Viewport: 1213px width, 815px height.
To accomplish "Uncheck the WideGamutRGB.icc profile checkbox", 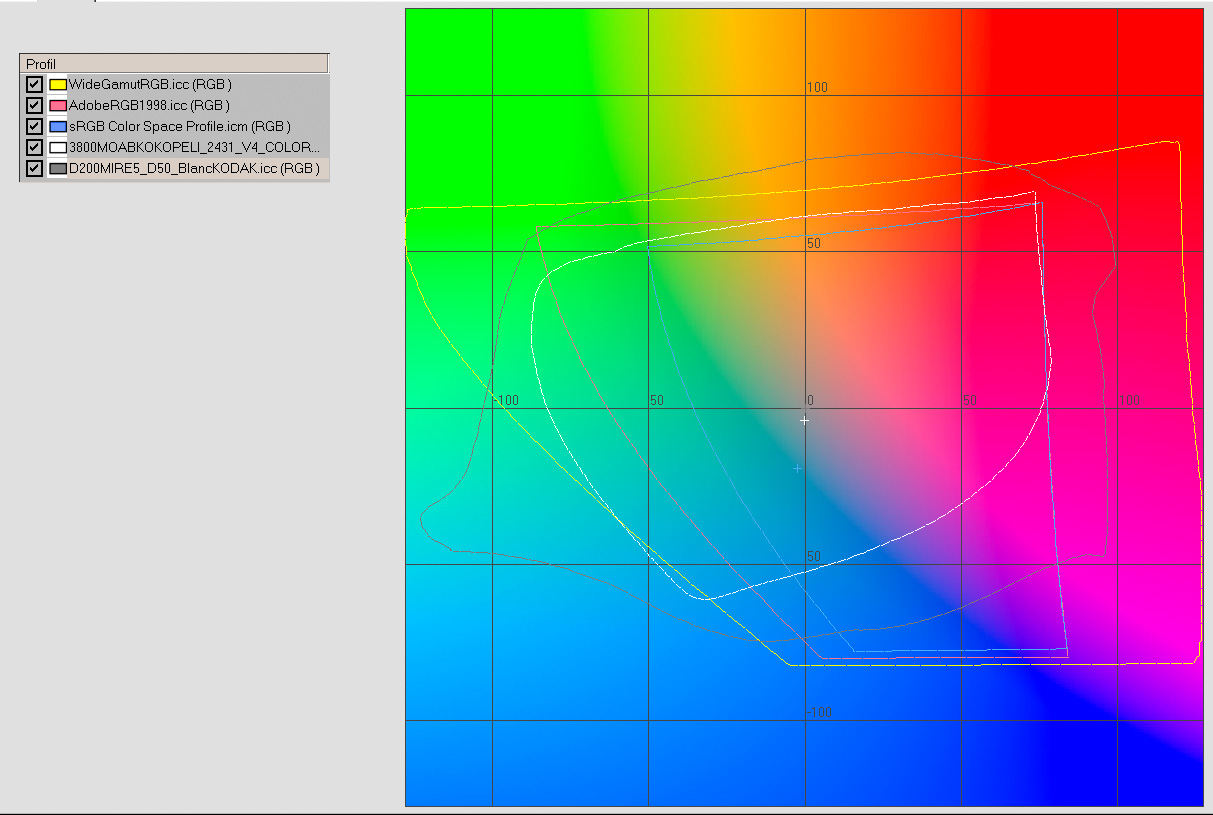I will click(33, 84).
